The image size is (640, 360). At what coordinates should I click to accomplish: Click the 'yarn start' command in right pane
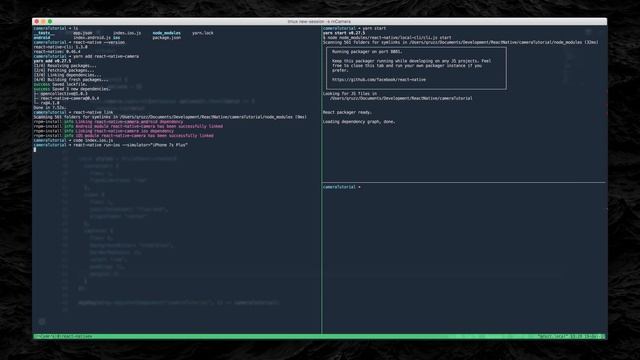(354, 28)
